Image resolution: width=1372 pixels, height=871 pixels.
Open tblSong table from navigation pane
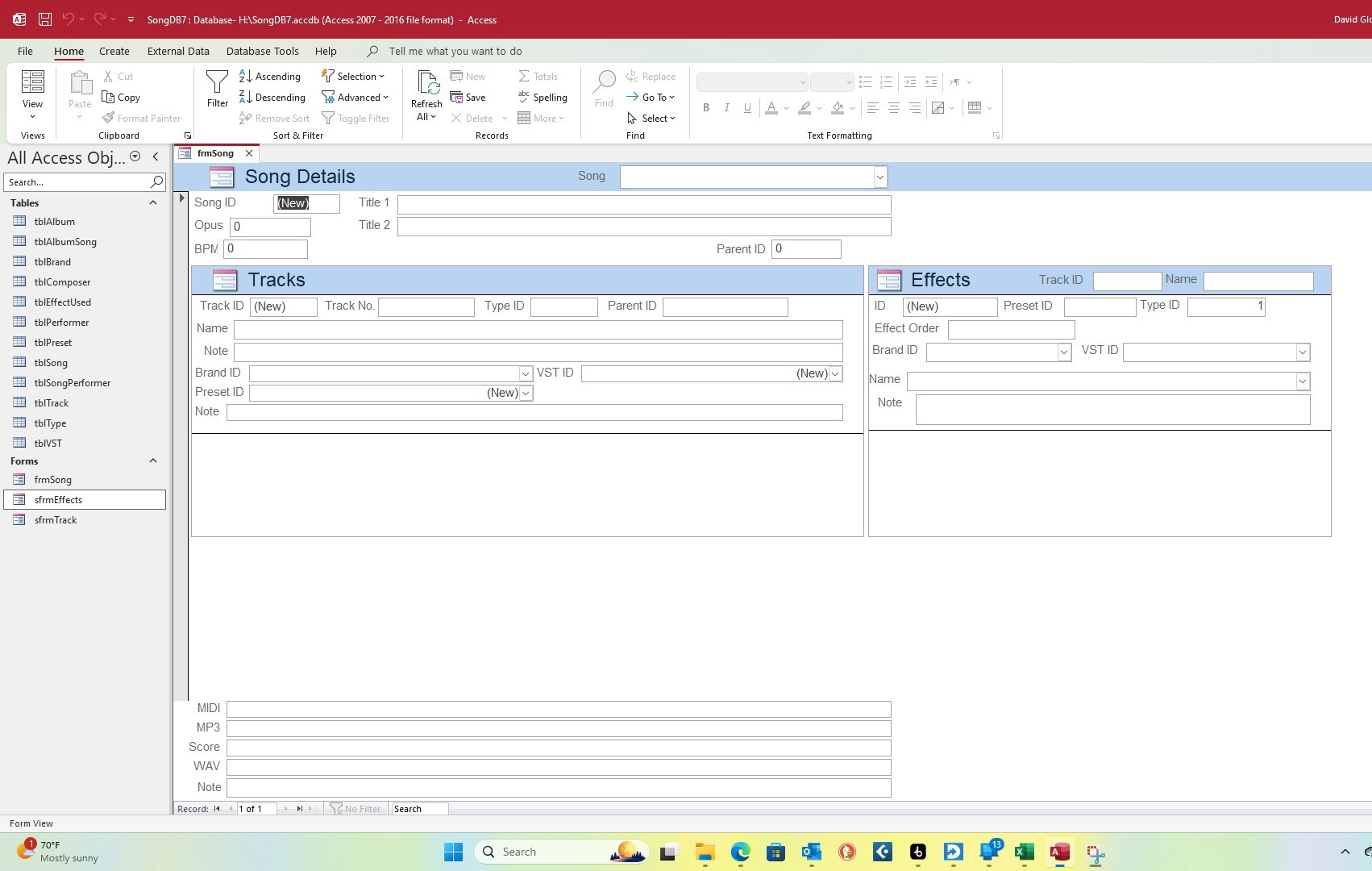tap(51, 363)
